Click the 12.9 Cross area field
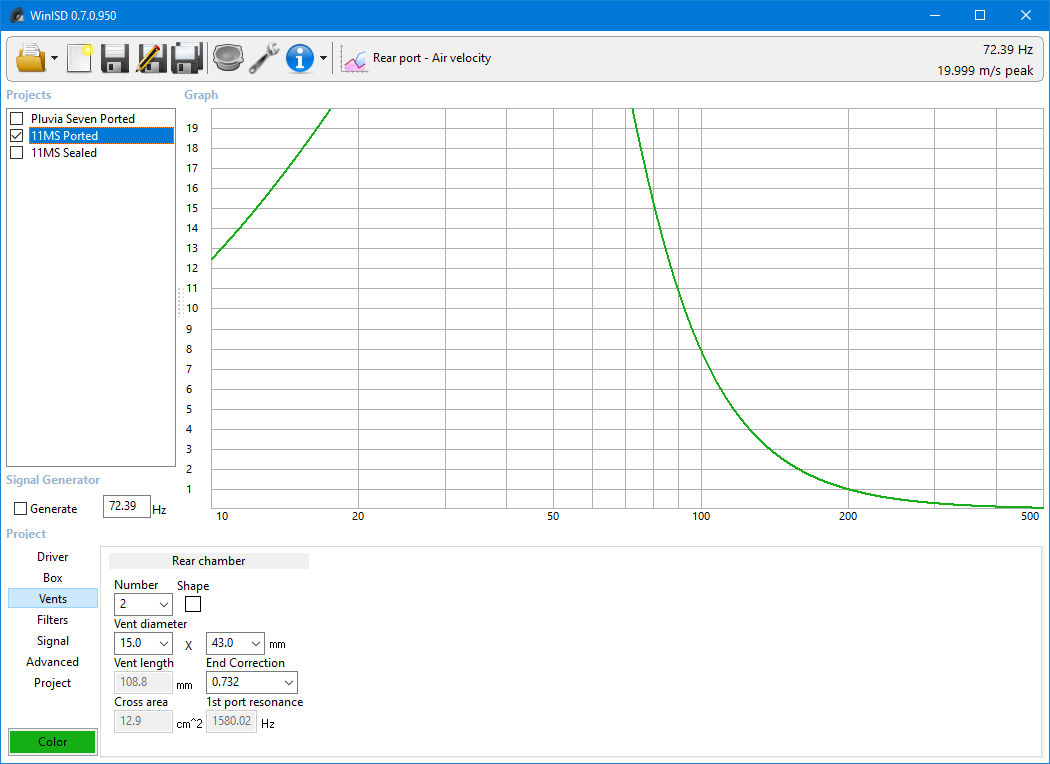 tap(143, 721)
